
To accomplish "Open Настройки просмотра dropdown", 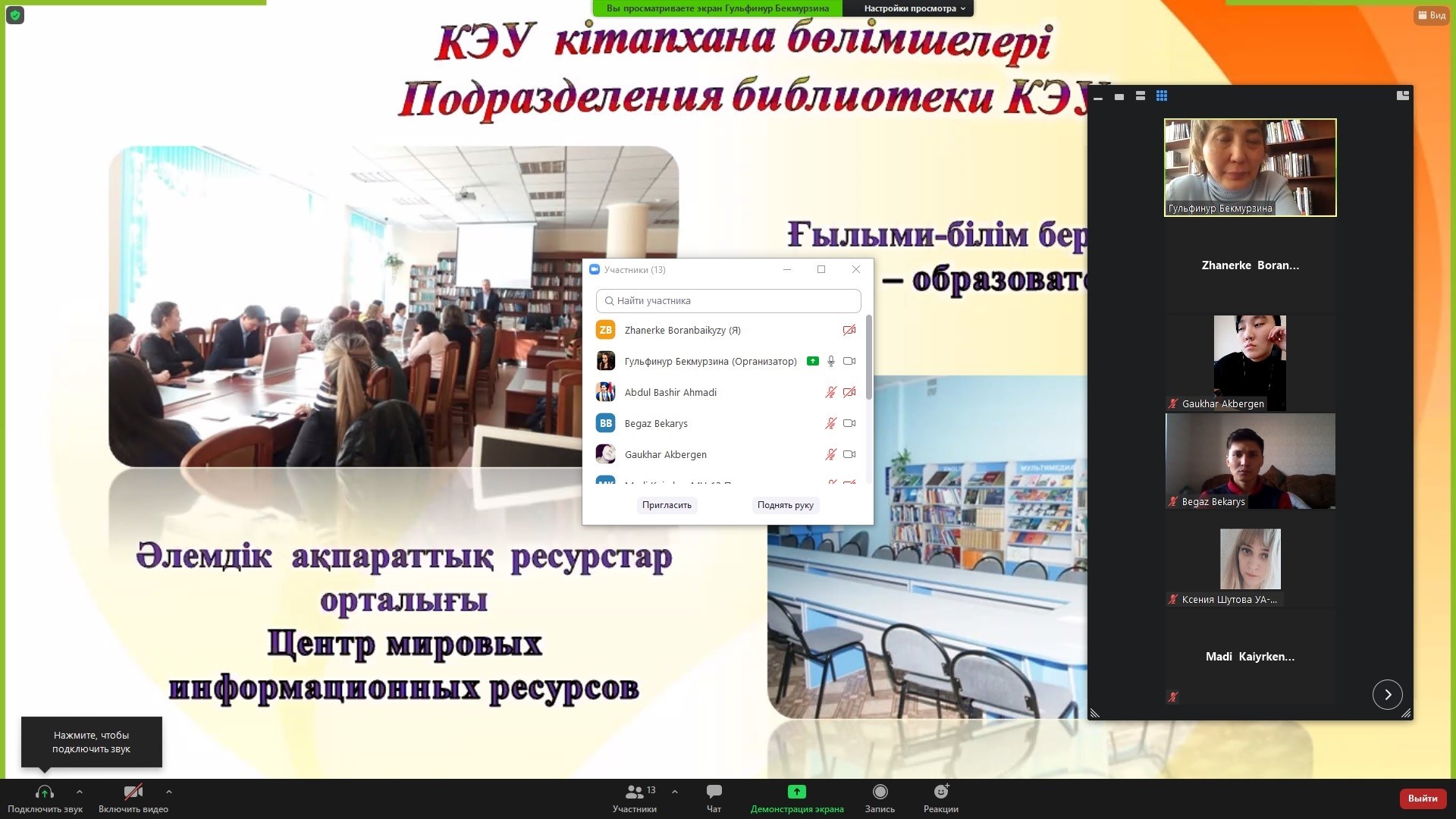I will (915, 8).
